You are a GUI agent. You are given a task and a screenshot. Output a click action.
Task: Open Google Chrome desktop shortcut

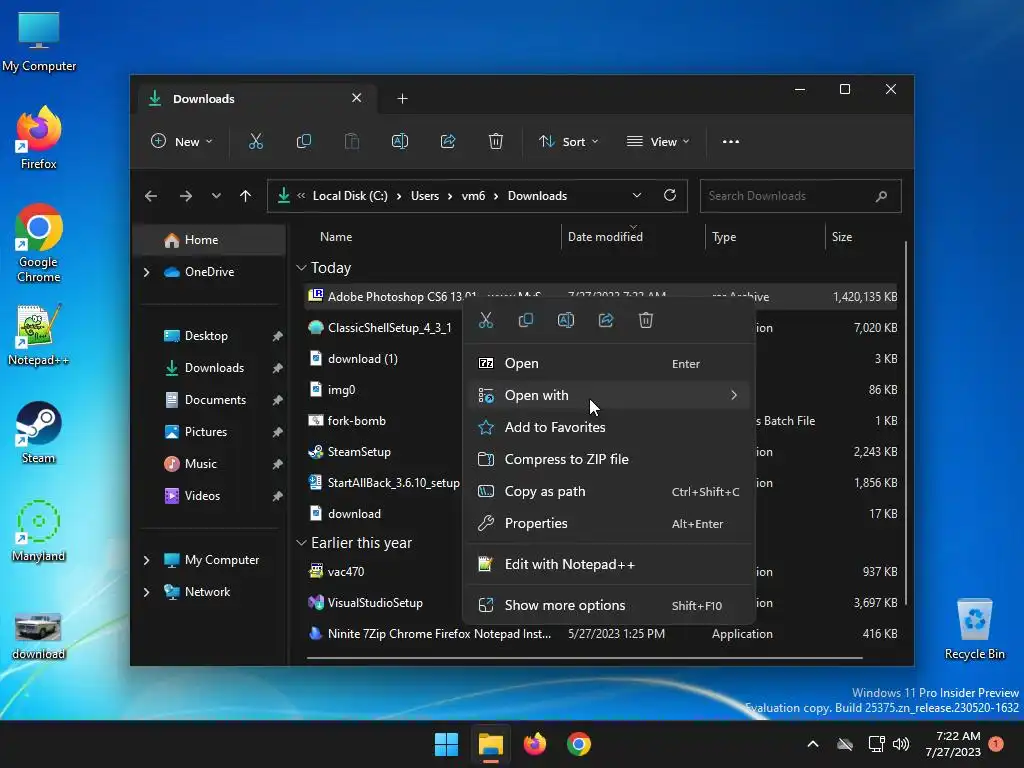39,243
